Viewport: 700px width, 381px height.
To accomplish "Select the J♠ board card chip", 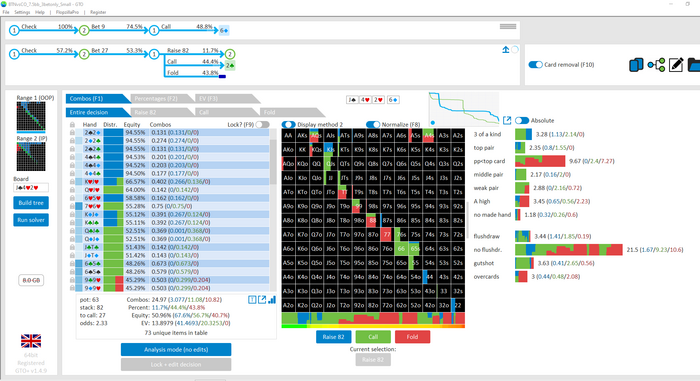I will [x=352, y=100].
